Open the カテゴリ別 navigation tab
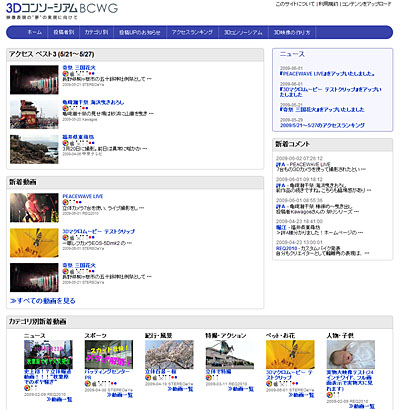Viewport: 400px width, 410px height. 96,32
